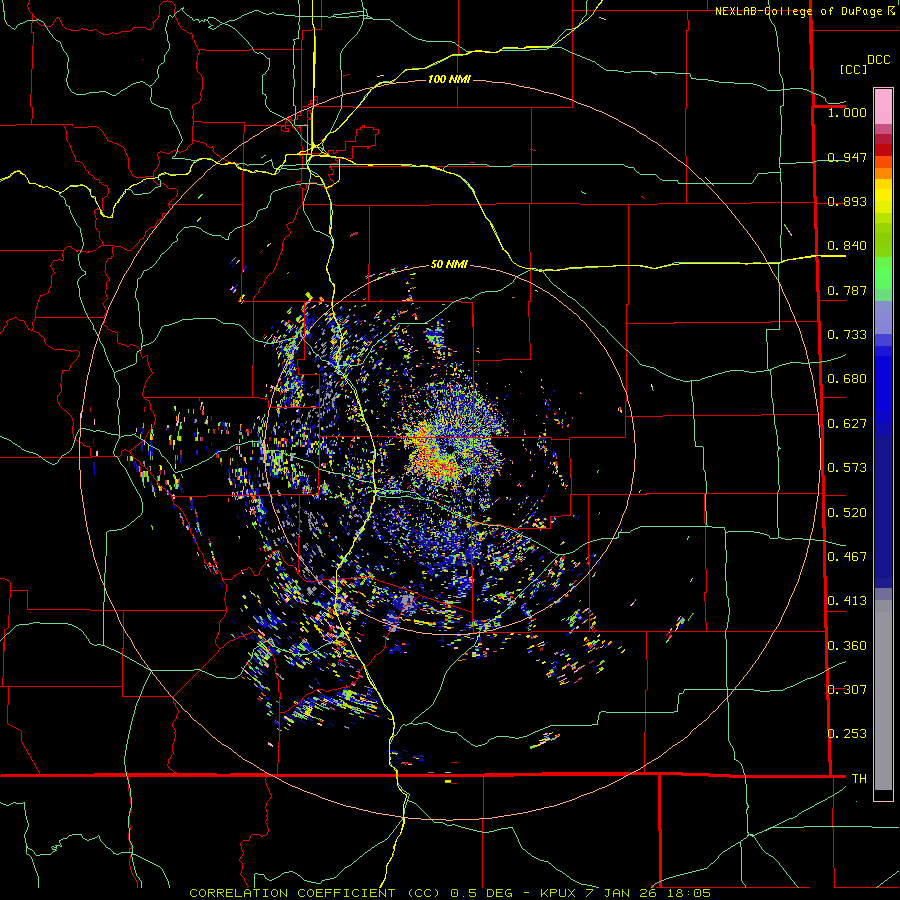Click the 0.573 scale value
900x900 pixels.
pyautogui.click(x=847, y=468)
